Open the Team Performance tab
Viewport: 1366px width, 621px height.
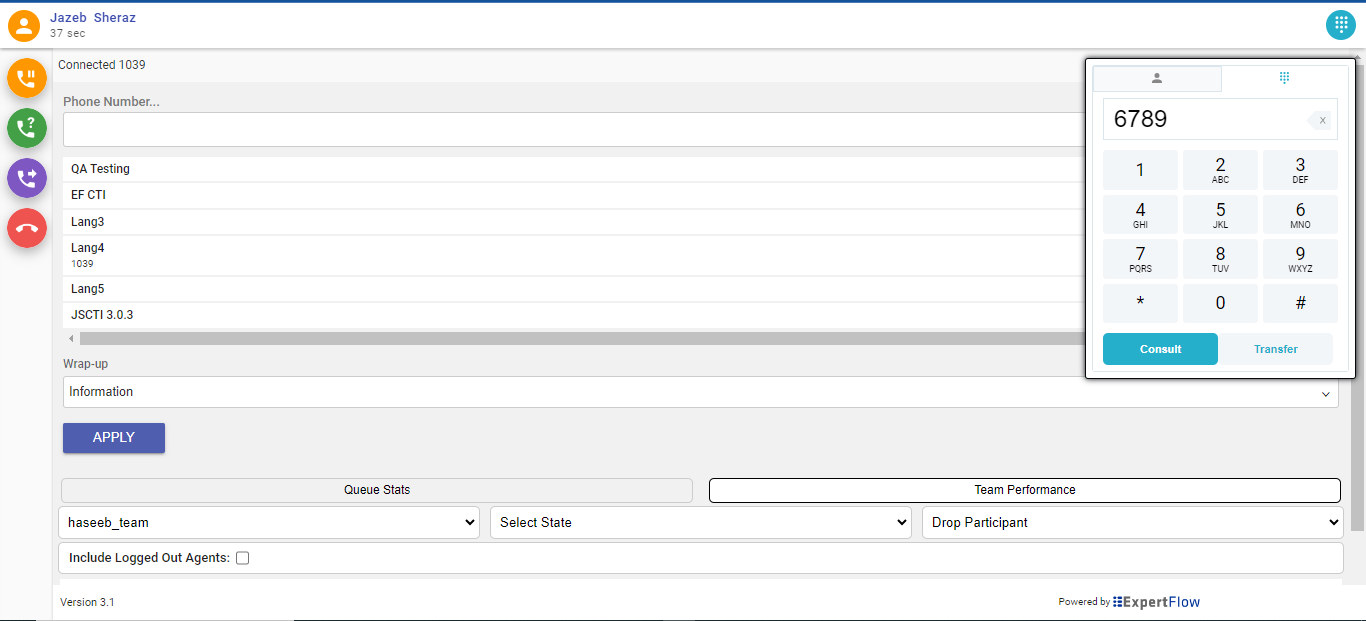pyautogui.click(x=1024, y=490)
